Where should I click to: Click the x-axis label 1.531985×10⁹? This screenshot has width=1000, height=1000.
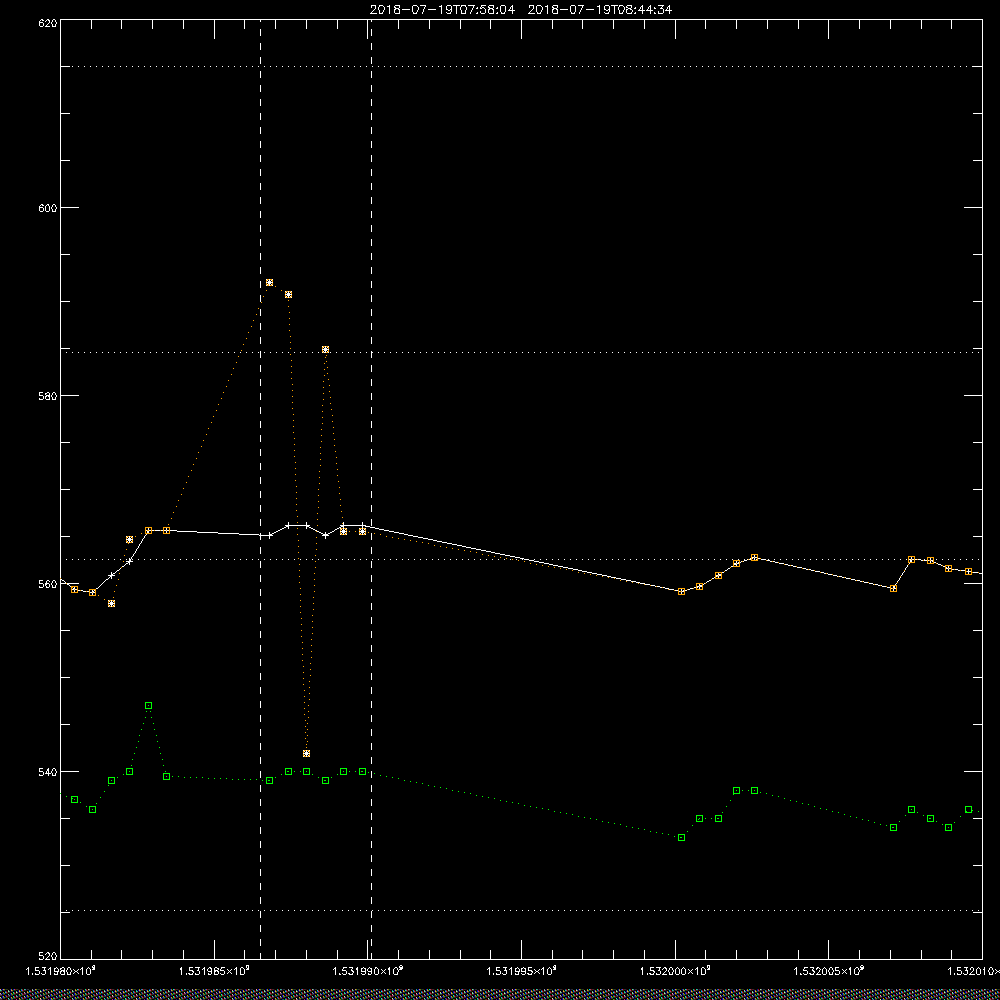[x=214, y=971]
